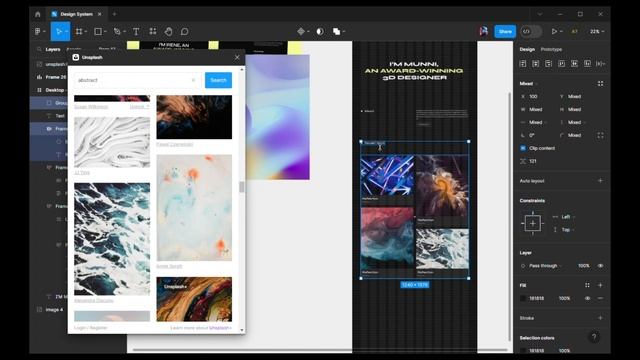
Task: Click Align left icon
Action: [523, 64]
